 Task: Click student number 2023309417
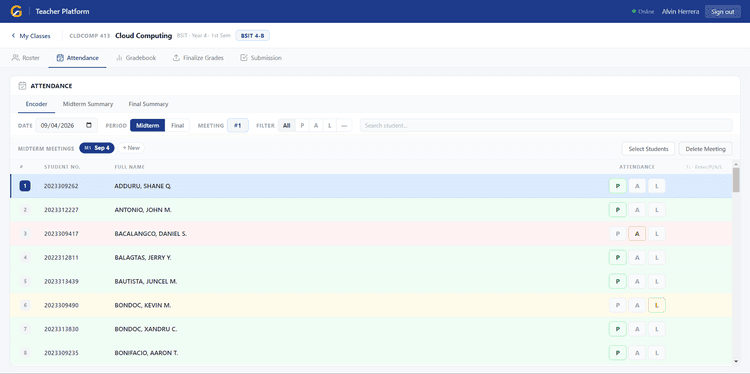pos(61,234)
